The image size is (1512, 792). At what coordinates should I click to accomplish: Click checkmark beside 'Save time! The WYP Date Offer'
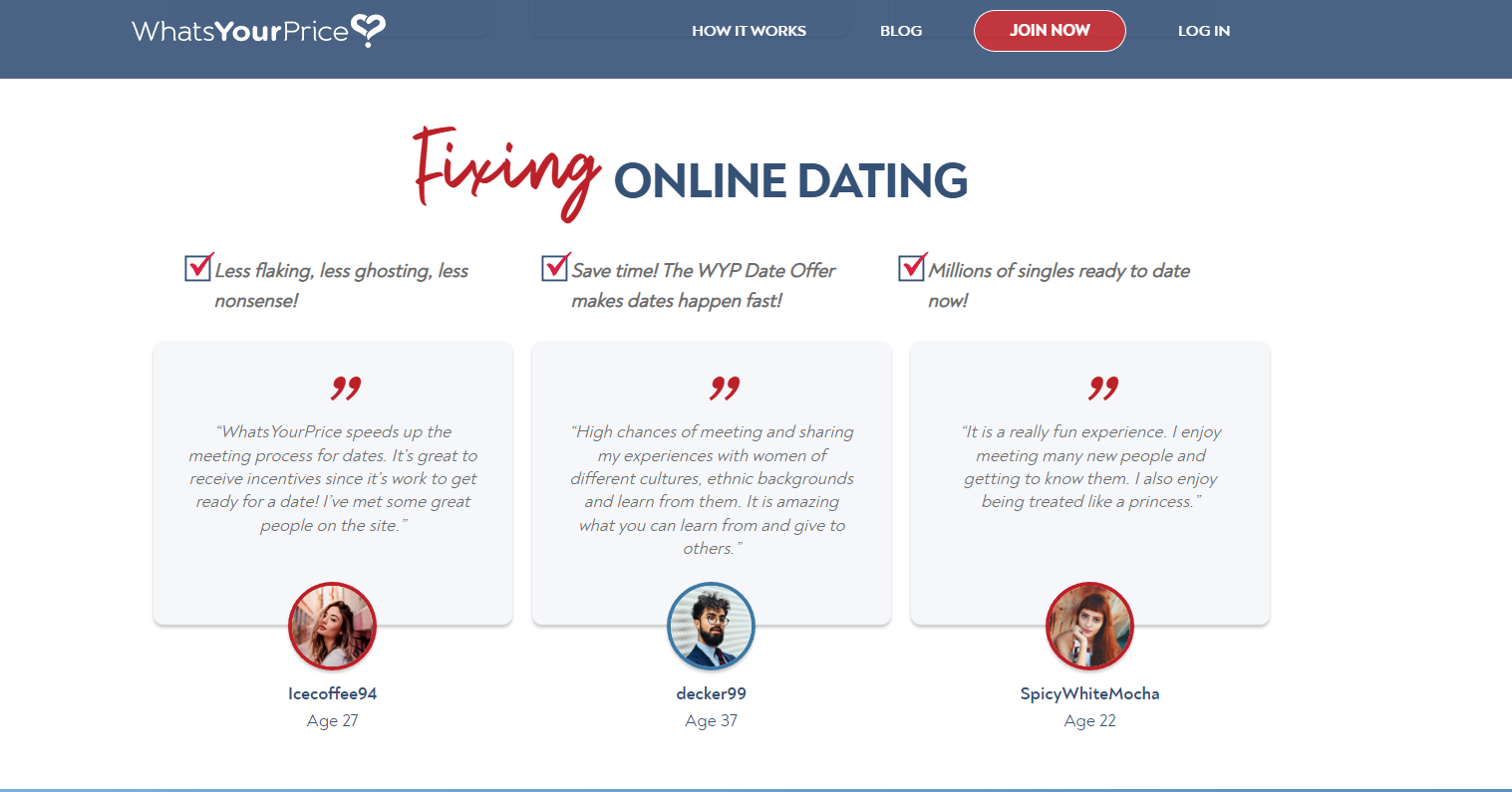coord(556,267)
